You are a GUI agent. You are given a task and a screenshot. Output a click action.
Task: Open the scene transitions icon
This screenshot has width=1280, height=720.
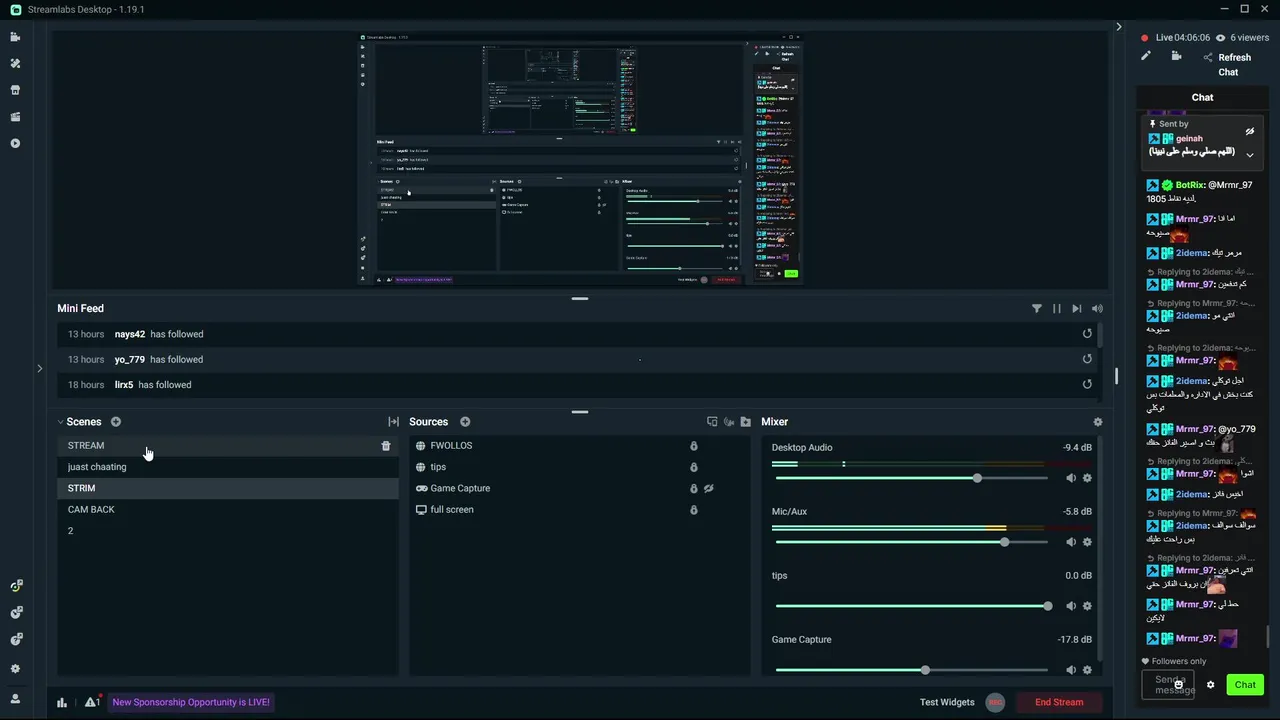393,422
